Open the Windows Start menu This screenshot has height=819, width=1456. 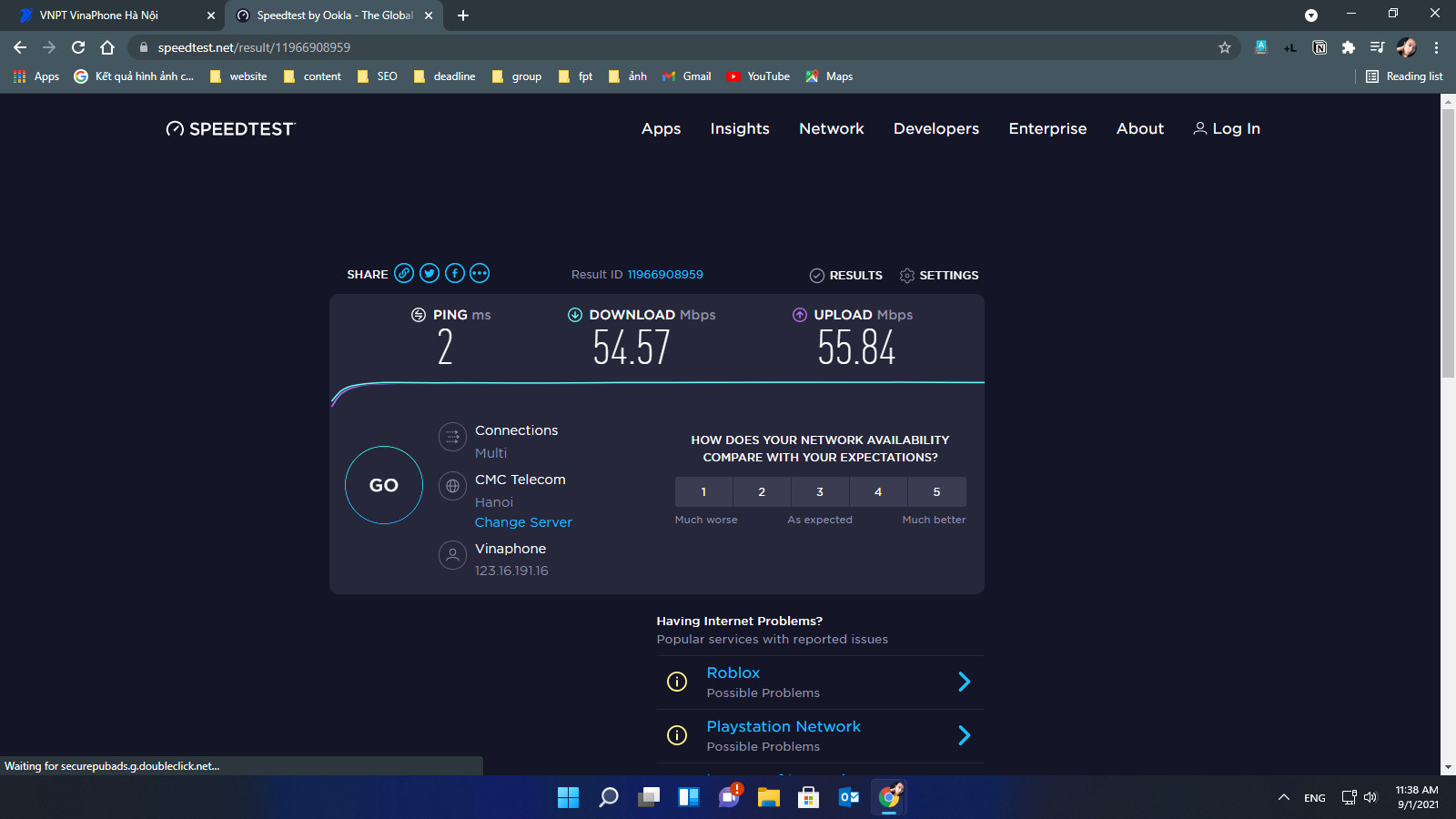568,798
